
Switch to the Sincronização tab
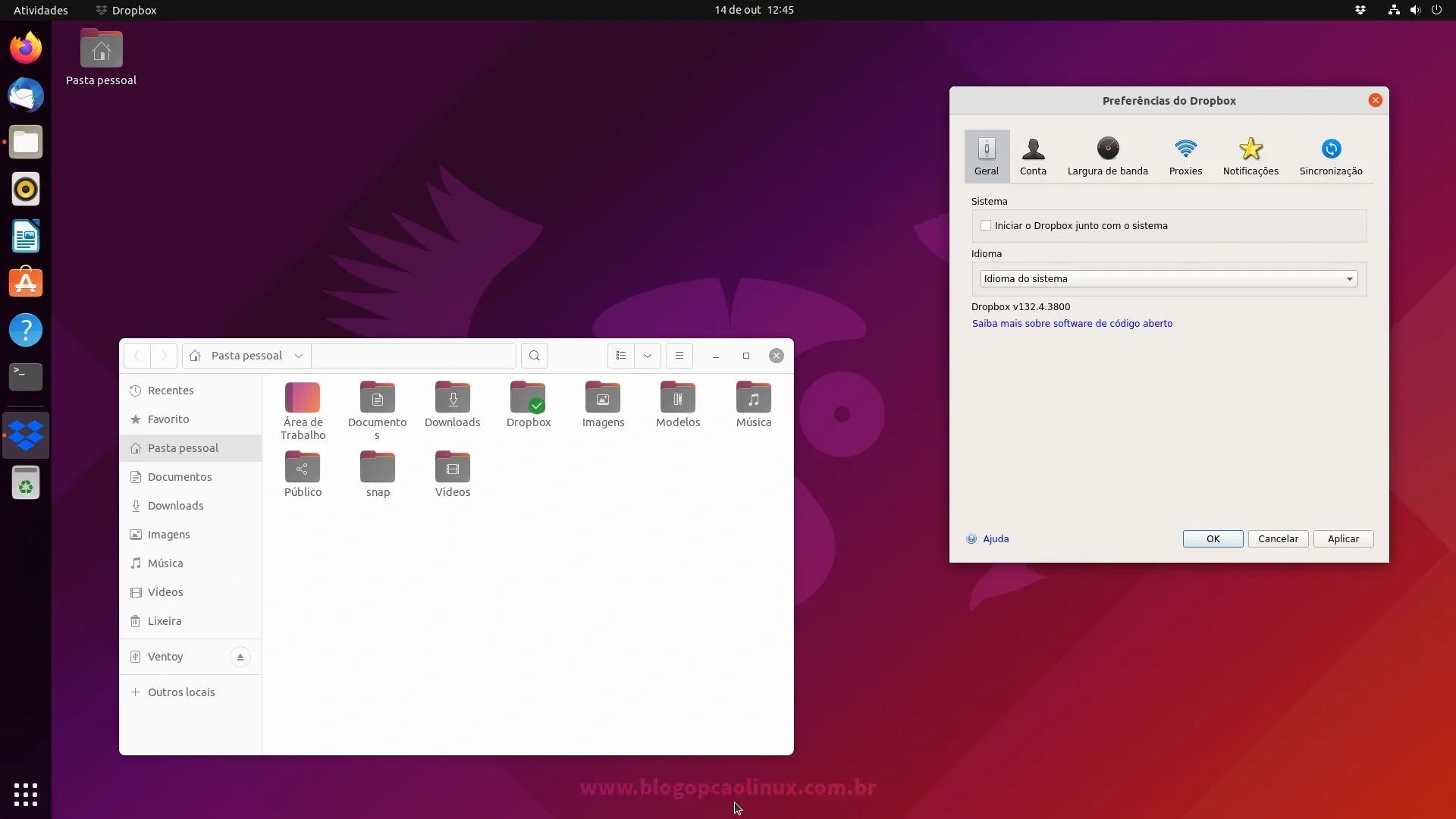[1331, 156]
